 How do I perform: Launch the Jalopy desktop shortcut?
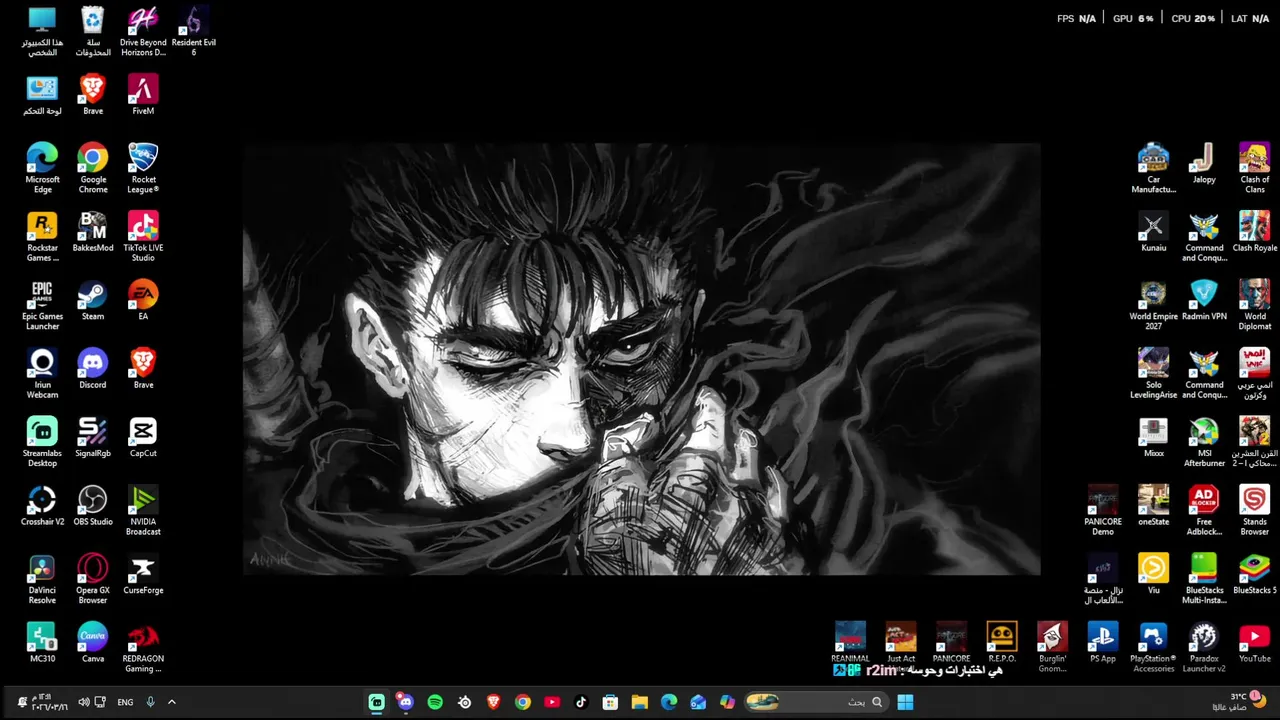[x=1204, y=163]
